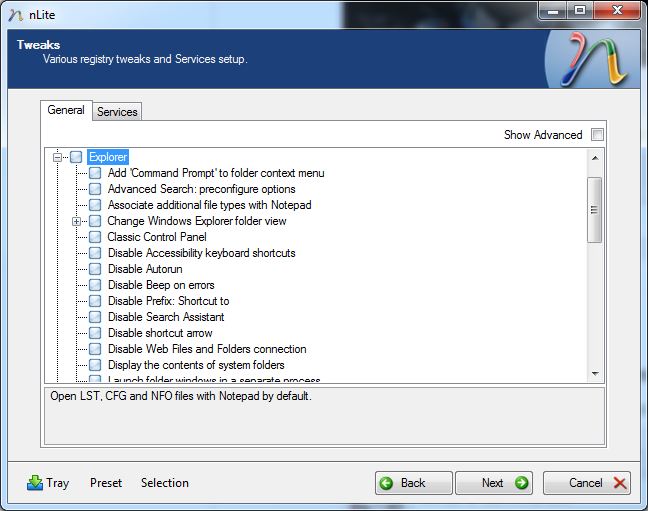648x511 pixels.
Task: Select 'Disable Autorun' text row
Action: [x=145, y=269]
